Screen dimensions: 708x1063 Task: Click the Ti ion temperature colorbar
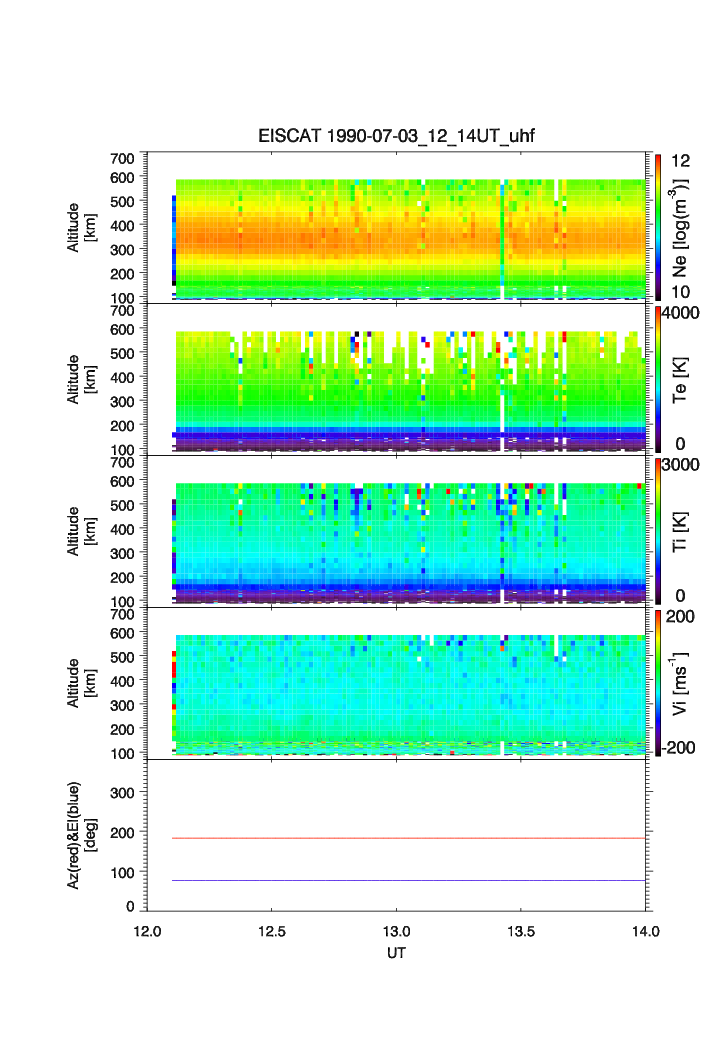[658, 531]
